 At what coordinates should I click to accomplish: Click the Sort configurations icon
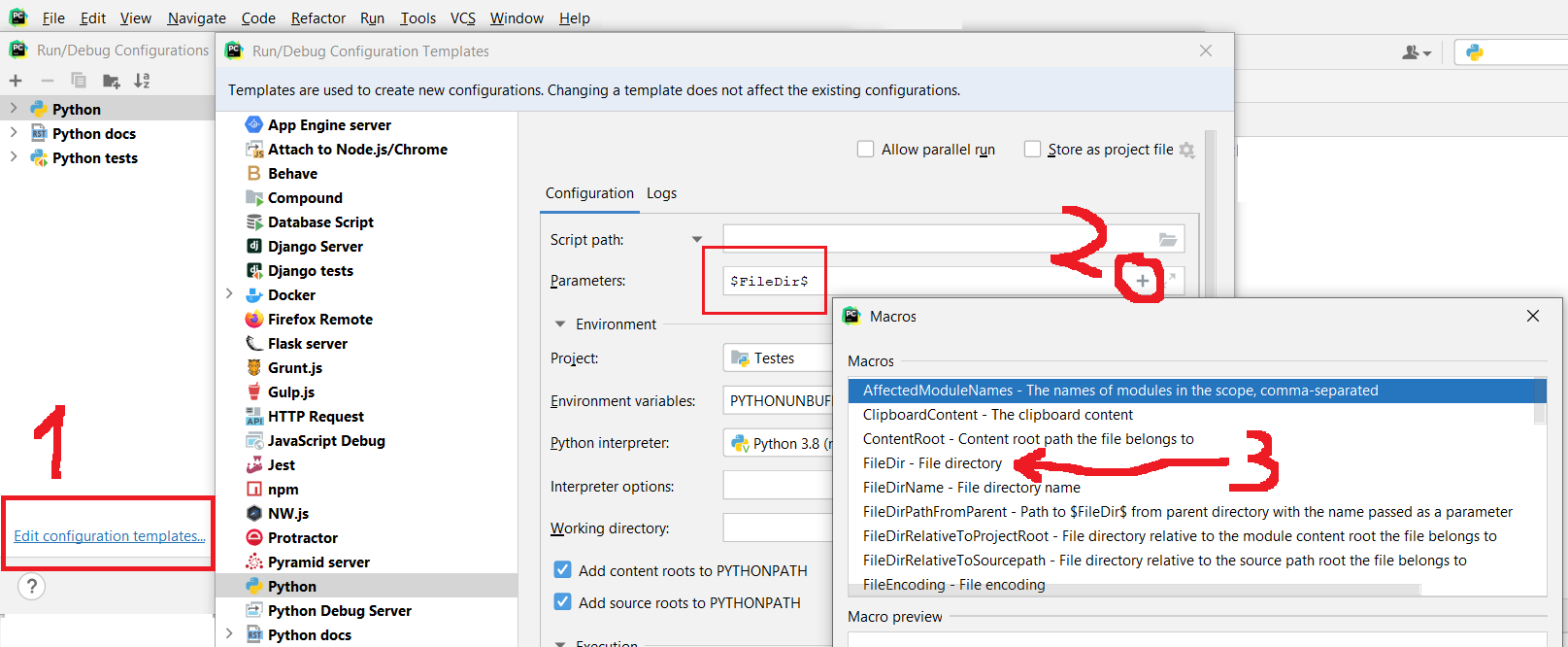(x=142, y=81)
